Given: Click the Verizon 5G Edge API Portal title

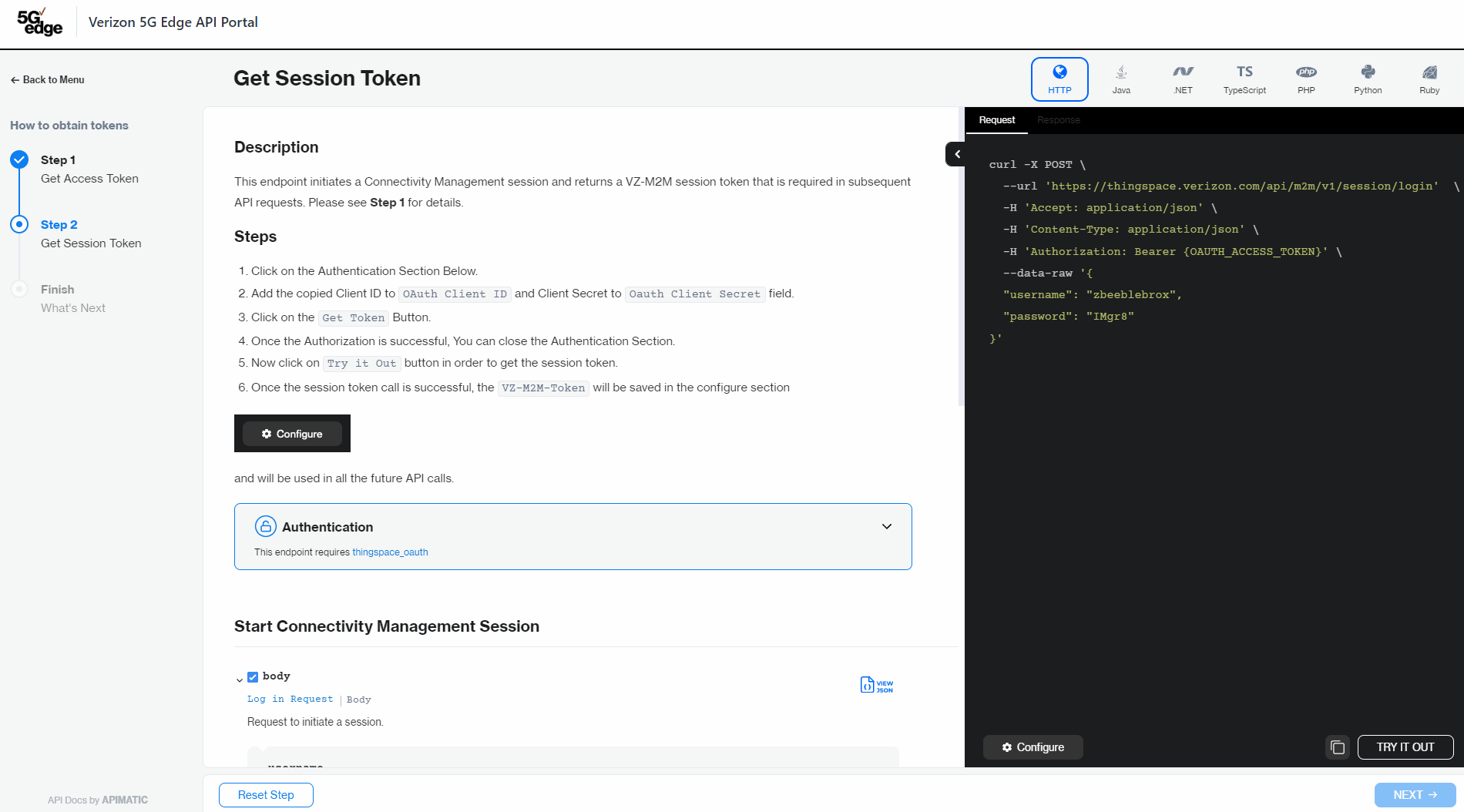Looking at the screenshot, I should tap(173, 22).
